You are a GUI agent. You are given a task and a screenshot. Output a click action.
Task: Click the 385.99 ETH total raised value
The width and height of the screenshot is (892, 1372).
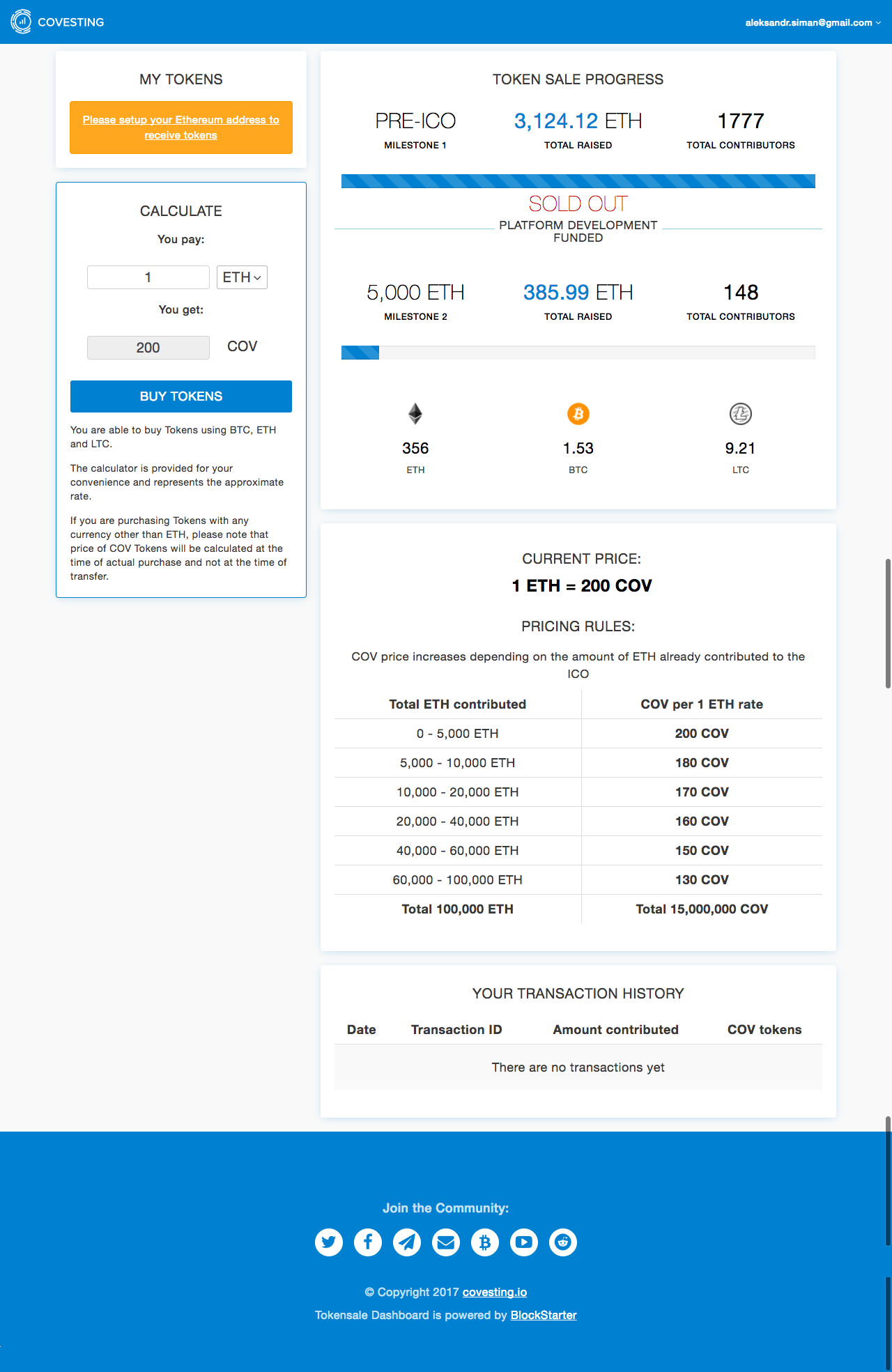(x=578, y=293)
